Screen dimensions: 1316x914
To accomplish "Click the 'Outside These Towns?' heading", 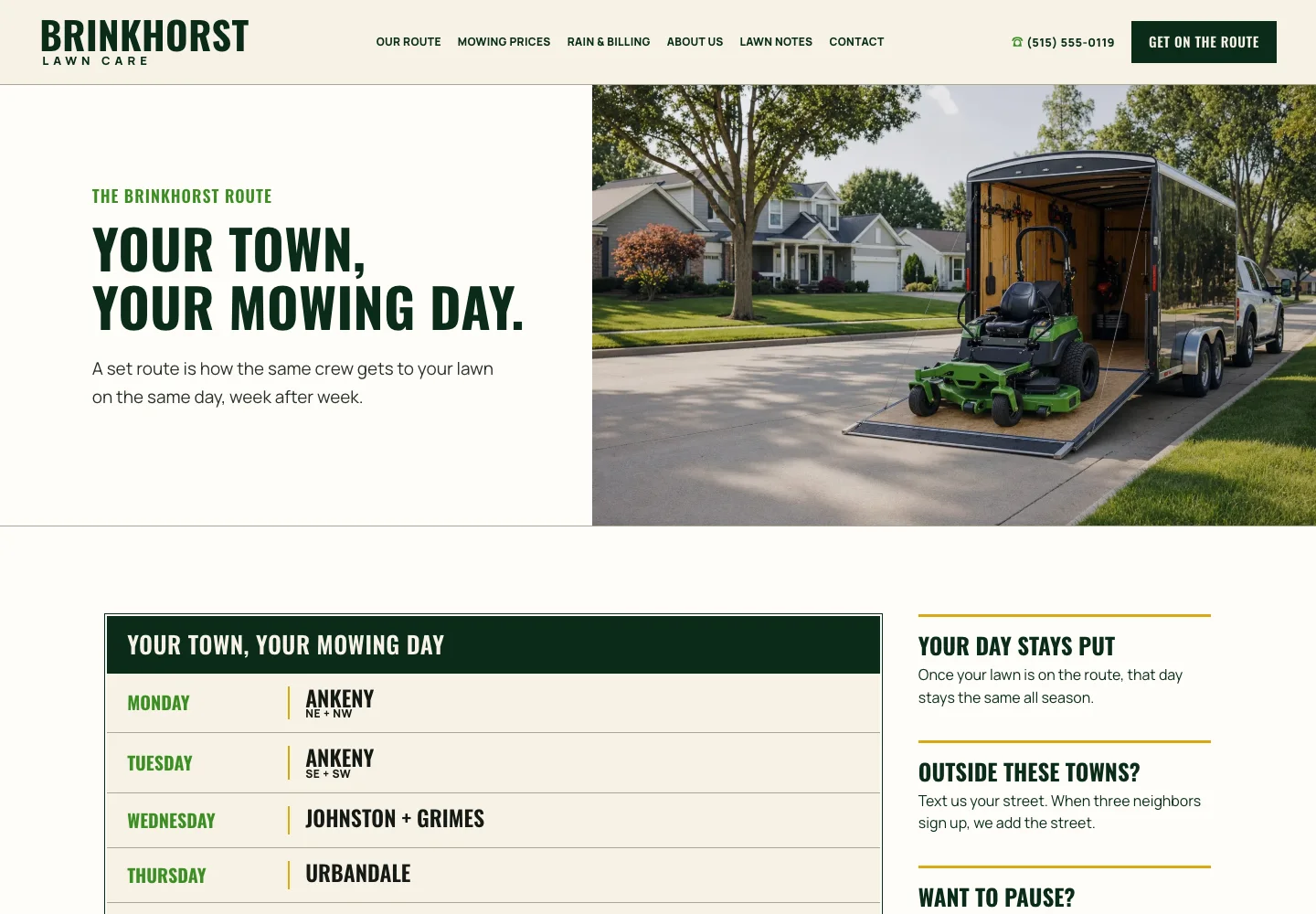I will click(1029, 772).
